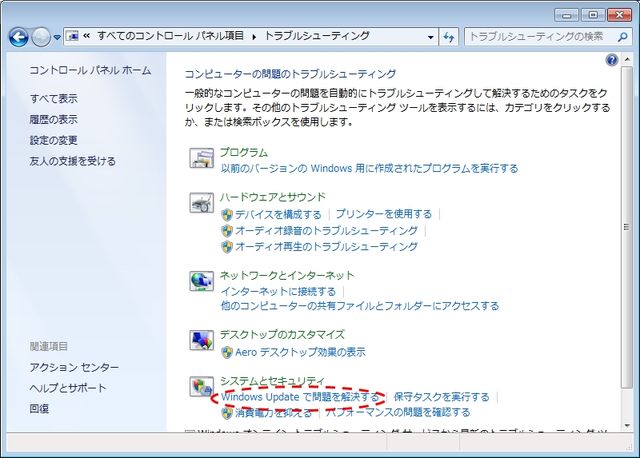Open オーディオ再生のトラブルシューティング
640x458 pixels.
327,247
